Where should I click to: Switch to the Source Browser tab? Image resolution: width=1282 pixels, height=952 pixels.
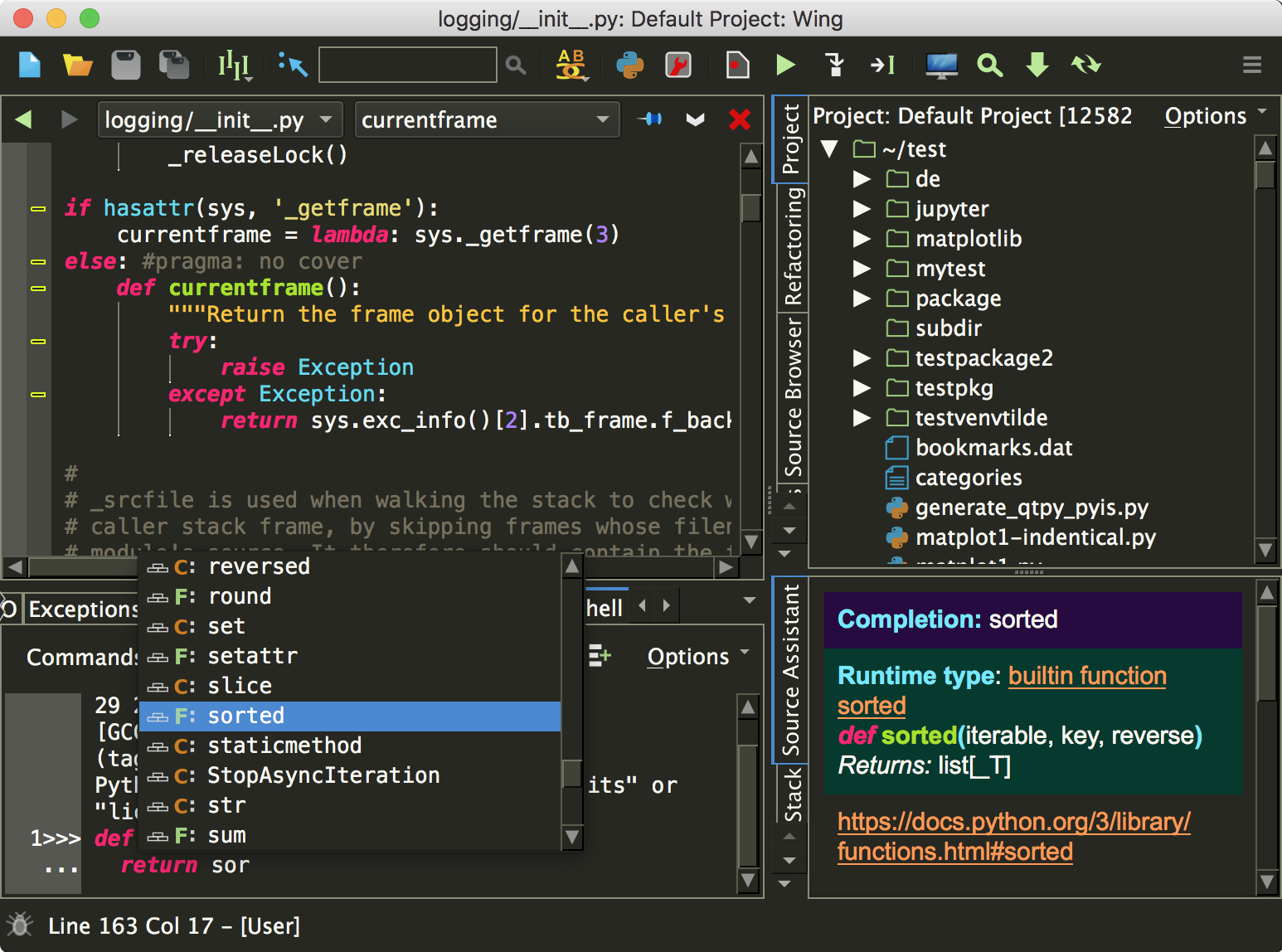tap(792, 396)
